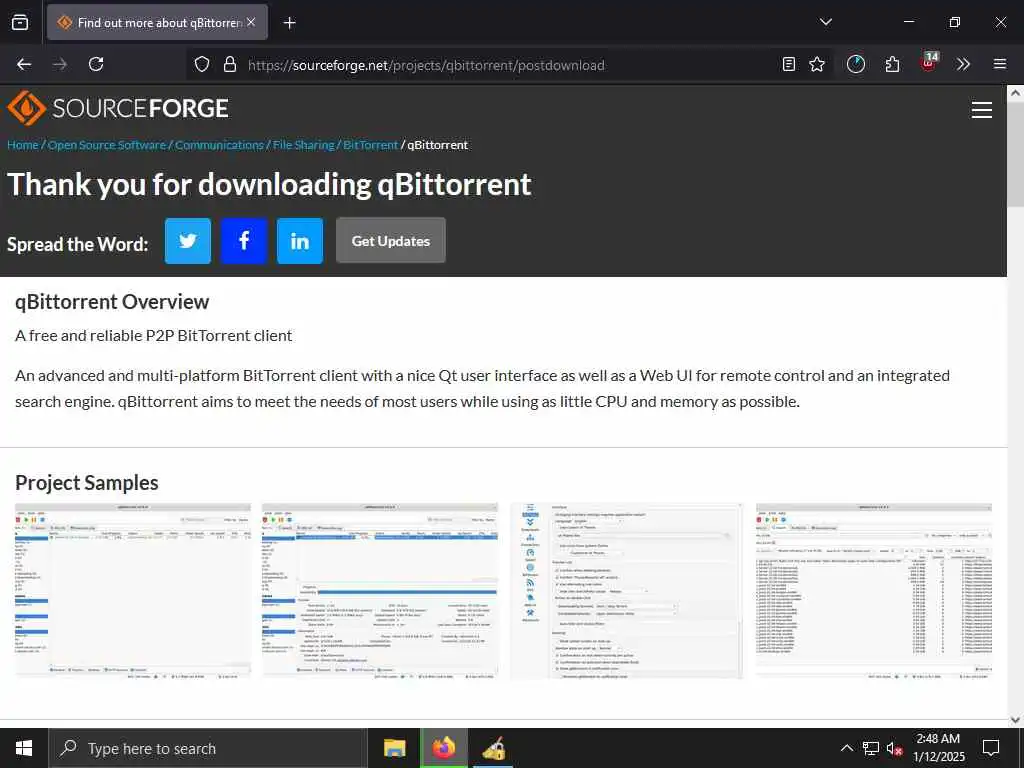The height and width of the screenshot is (768, 1024).
Task: Click 'Thank you for downloading qBittorrent' heading
Action: point(269,184)
